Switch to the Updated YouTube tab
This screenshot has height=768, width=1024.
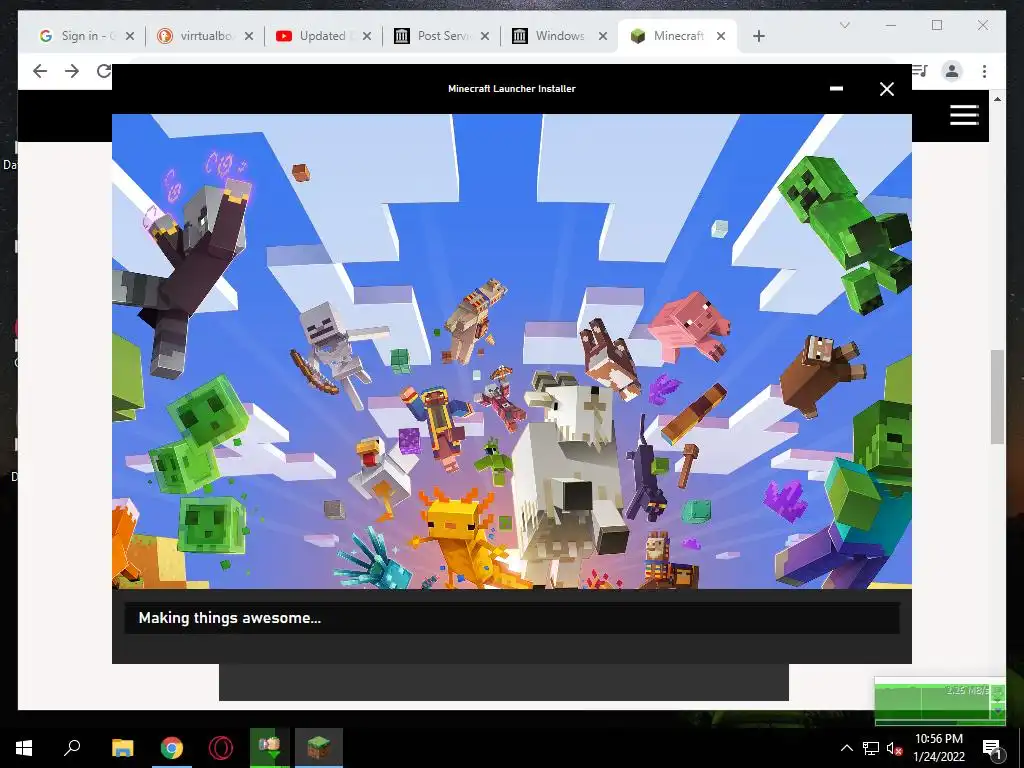[x=322, y=36]
